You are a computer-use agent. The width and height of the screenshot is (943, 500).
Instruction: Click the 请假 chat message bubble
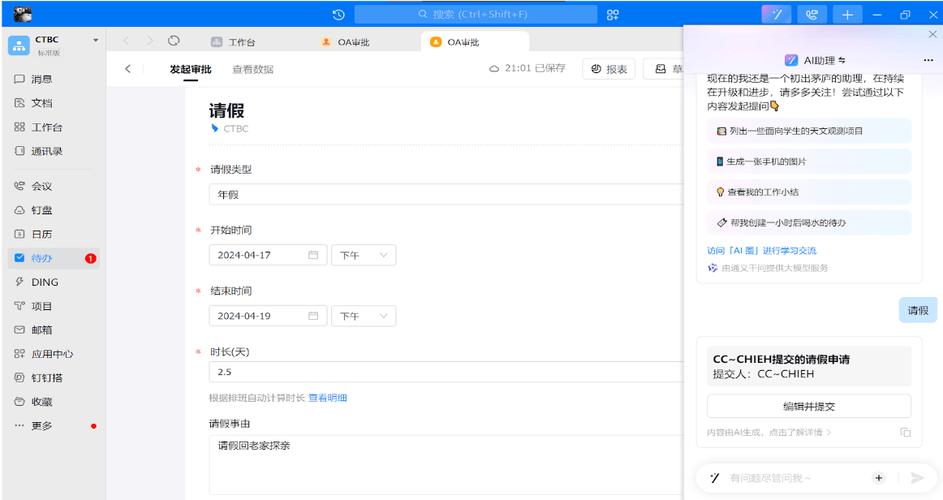[x=918, y=310]
